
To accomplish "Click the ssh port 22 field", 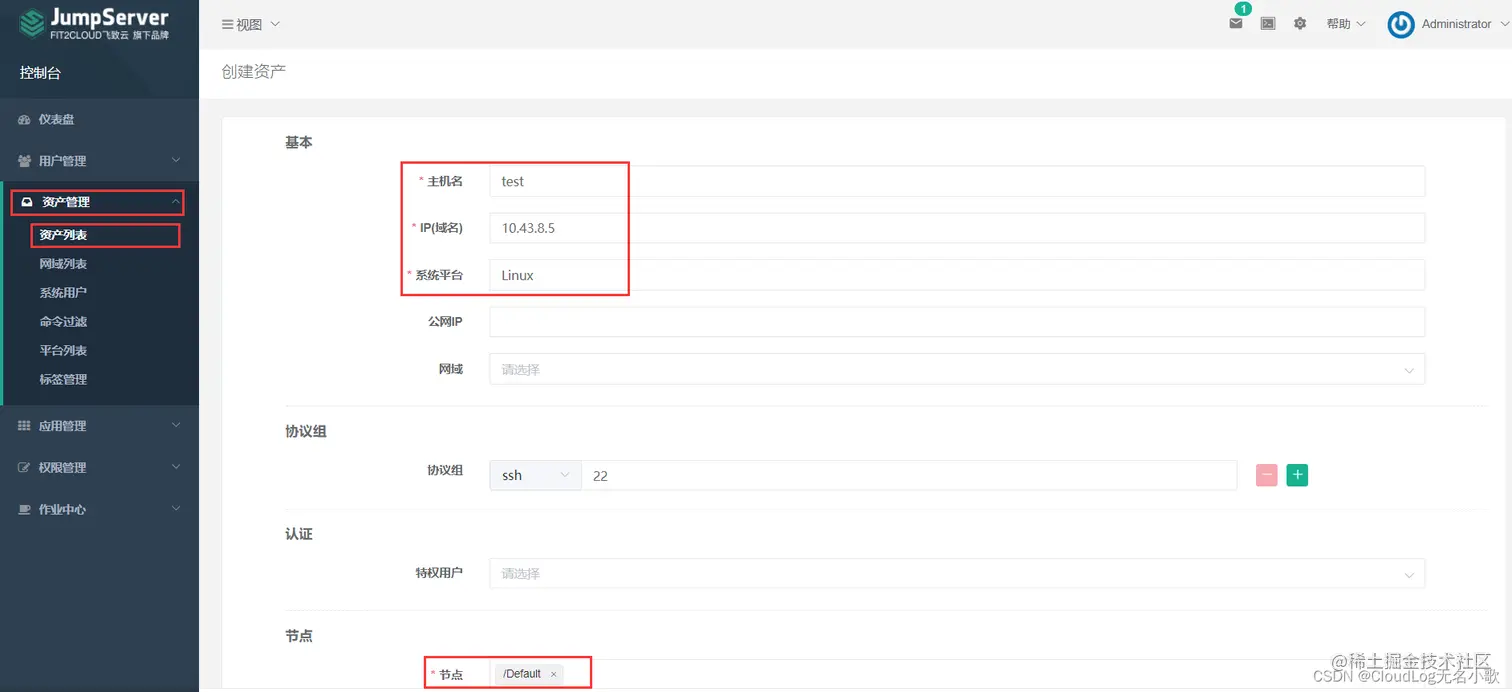I will pyautogui.click(x=909, y=475).
